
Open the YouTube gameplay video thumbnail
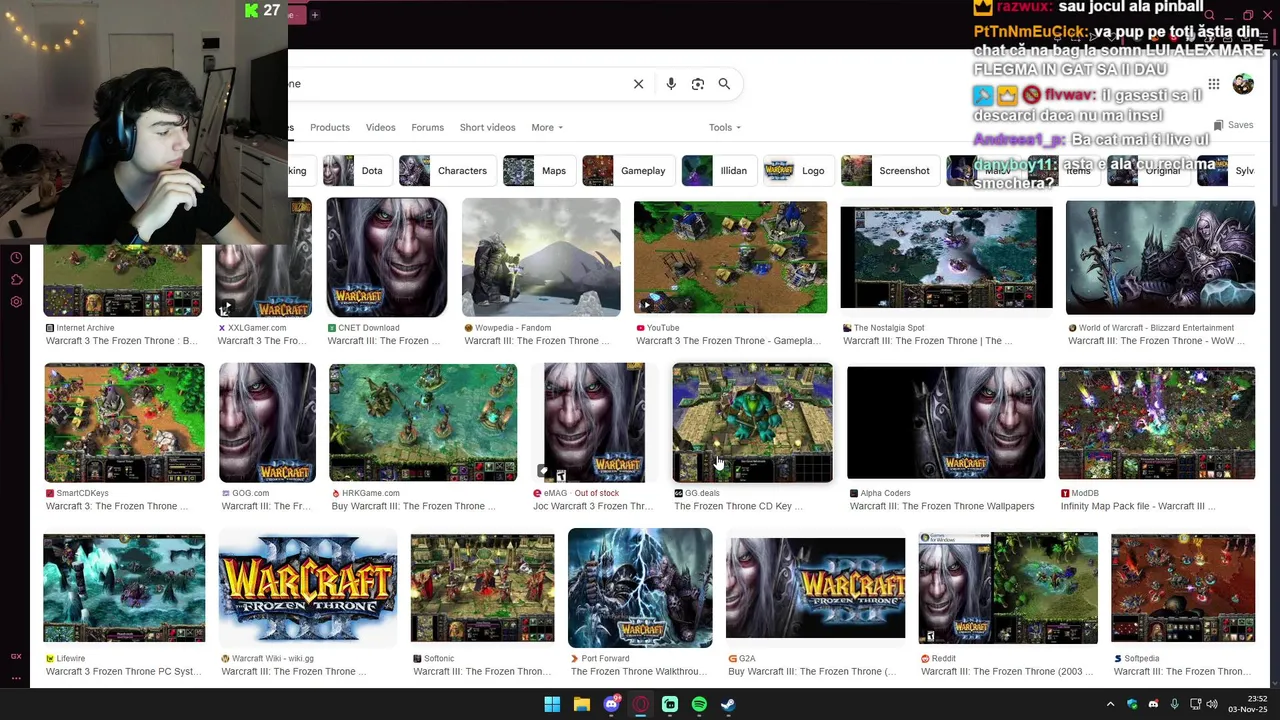[730, 257]
